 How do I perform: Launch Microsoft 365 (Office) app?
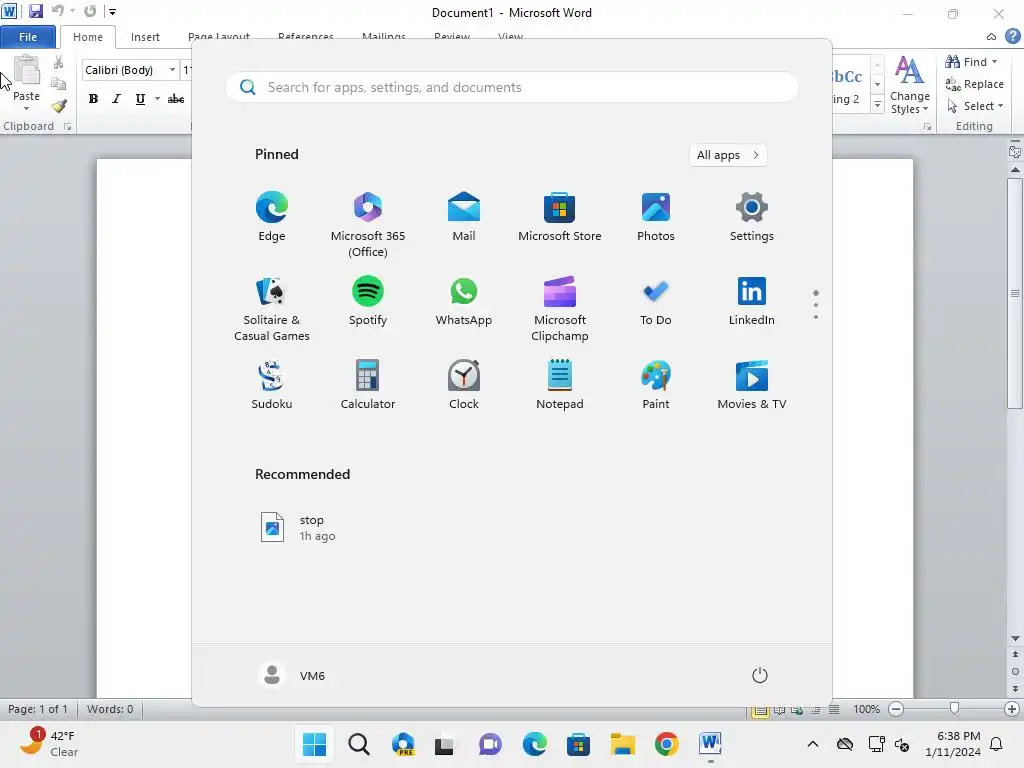368,225
